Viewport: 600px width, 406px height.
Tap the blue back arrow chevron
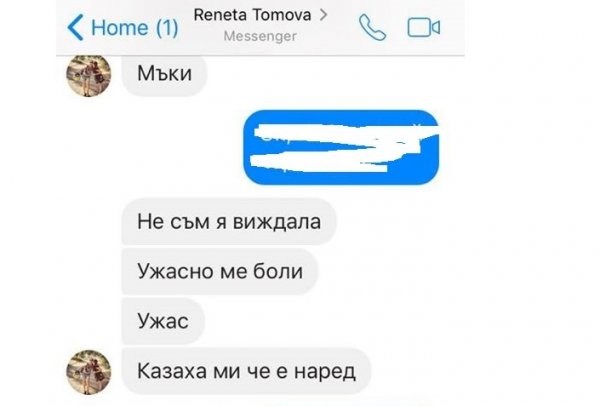click(75, 28)
